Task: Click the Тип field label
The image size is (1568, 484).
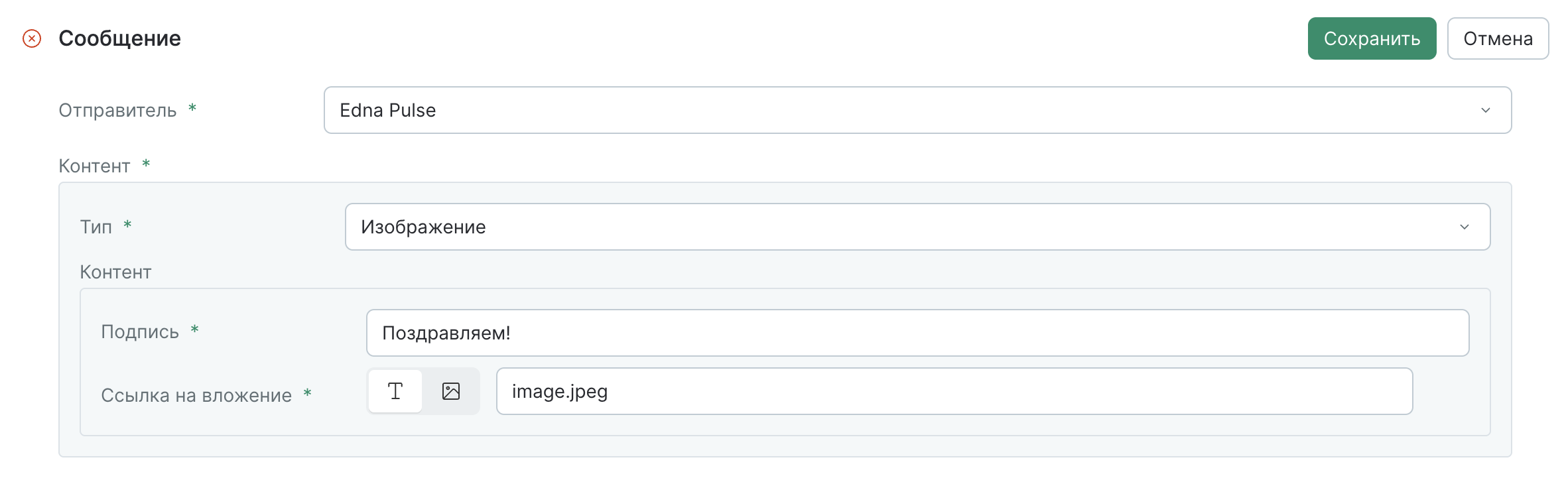Action: pyautogui.click(x=96, y=227)
